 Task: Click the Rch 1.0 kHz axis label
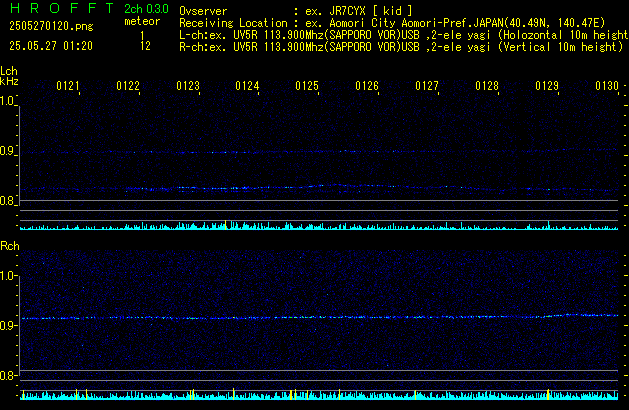click(7, 276)
